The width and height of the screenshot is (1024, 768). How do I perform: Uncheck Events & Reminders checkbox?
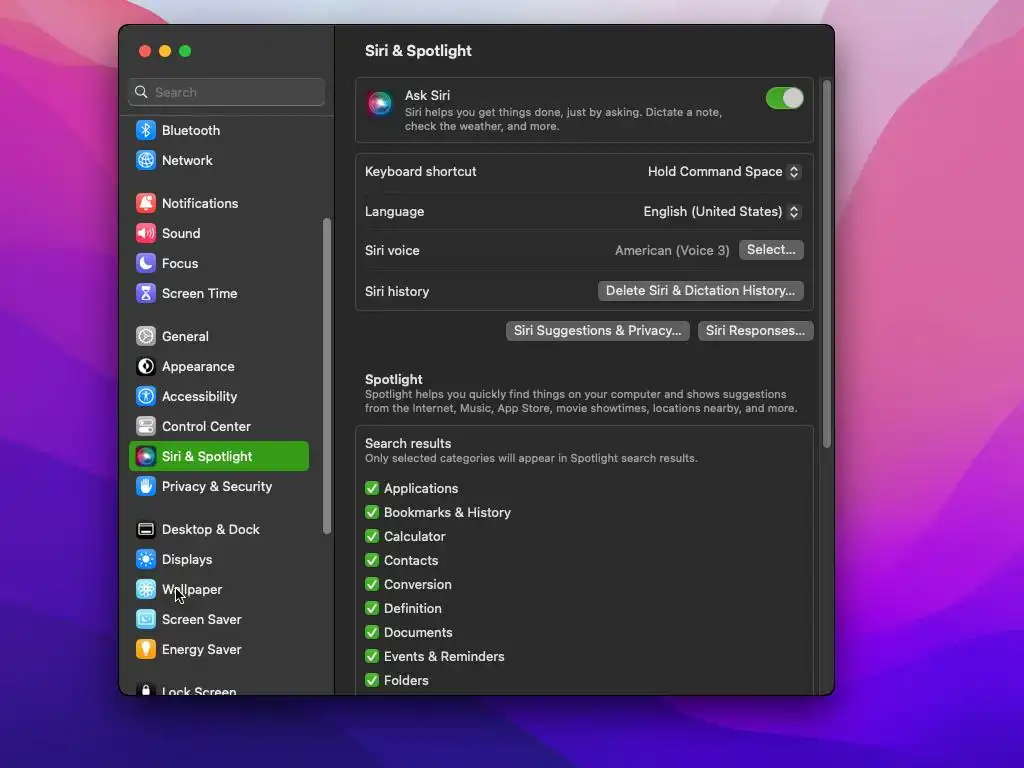click(372, 656)
